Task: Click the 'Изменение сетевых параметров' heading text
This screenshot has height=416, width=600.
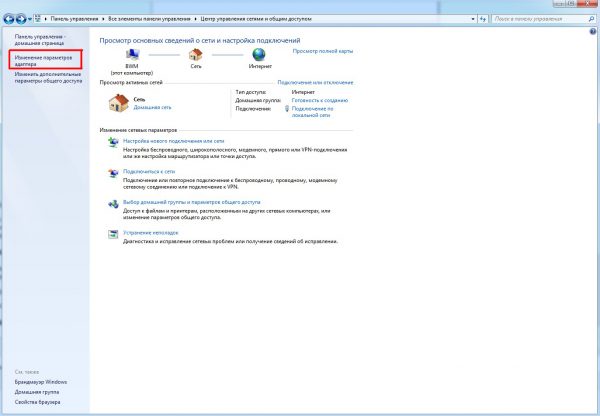Action: coord(138,130)
